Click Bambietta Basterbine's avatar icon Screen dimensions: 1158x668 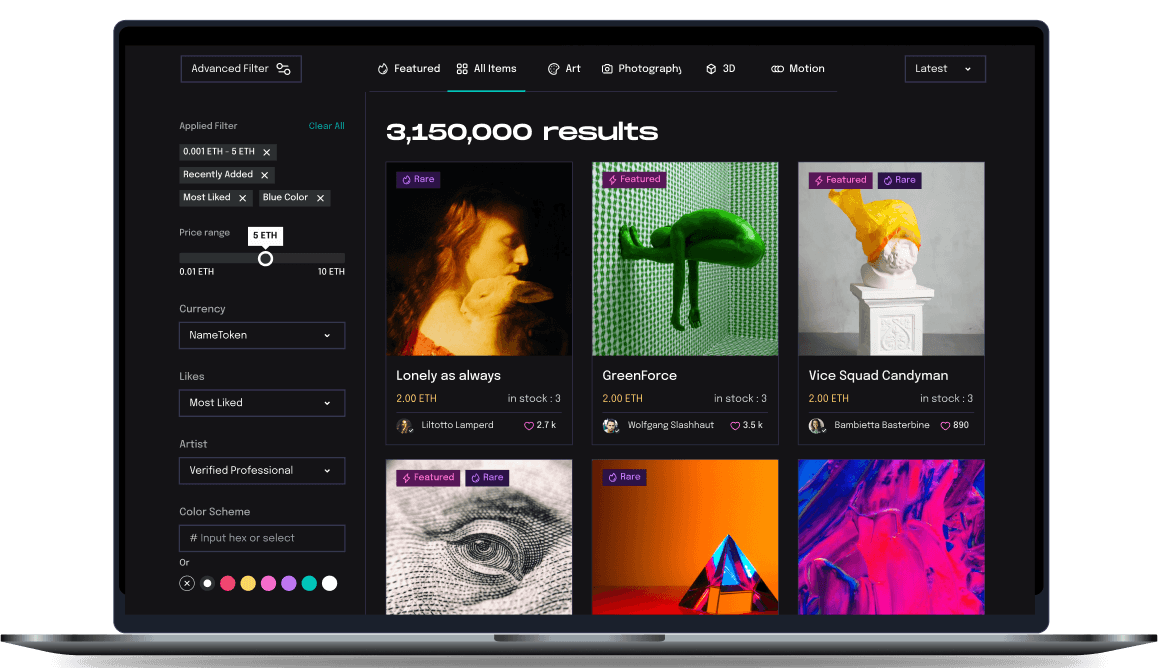pyautogui.click(x=817, y=426)
